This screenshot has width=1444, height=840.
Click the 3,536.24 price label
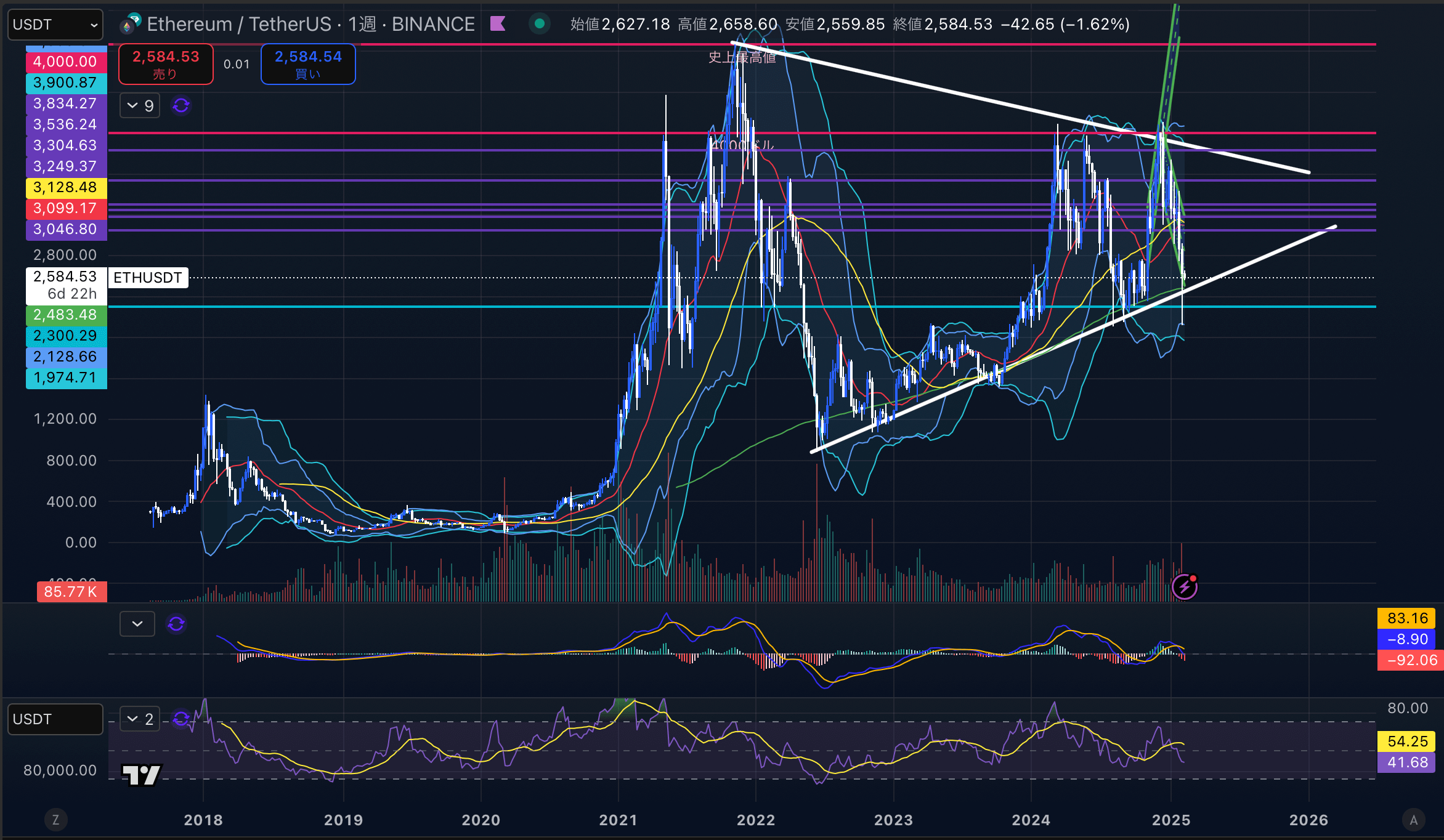pos(66,124)
